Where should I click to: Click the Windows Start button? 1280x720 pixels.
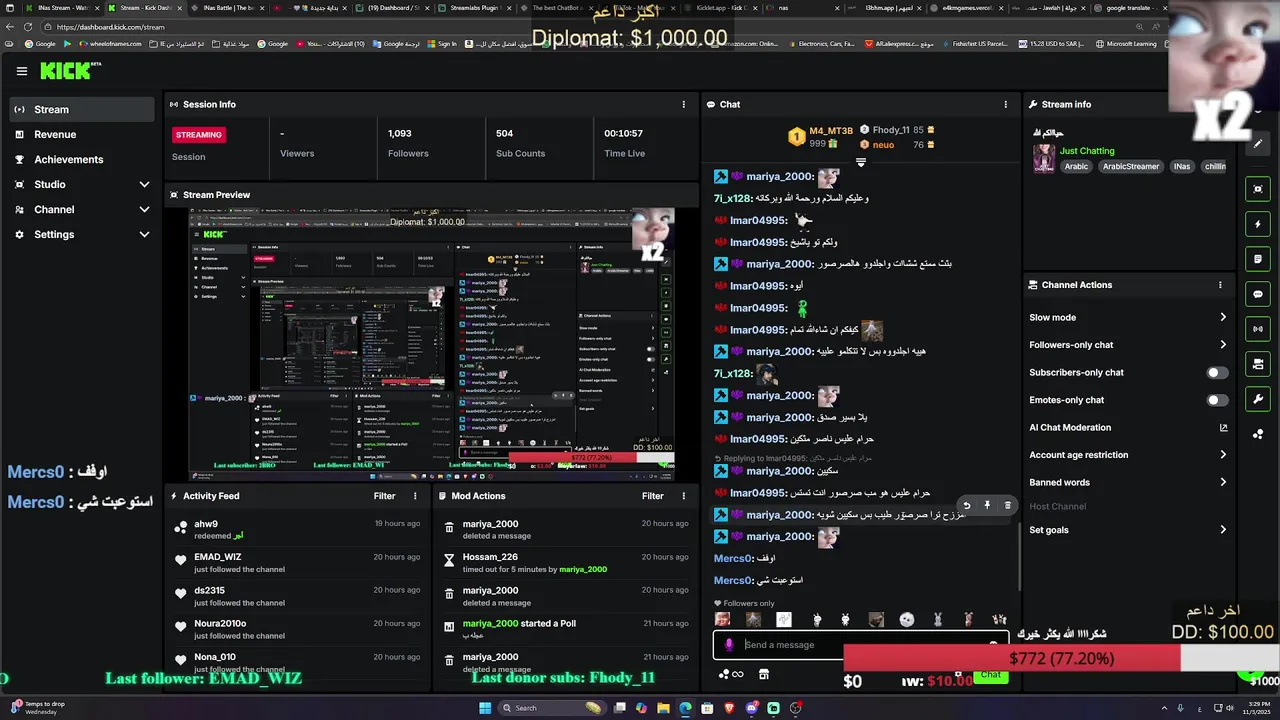coord(485,708)
